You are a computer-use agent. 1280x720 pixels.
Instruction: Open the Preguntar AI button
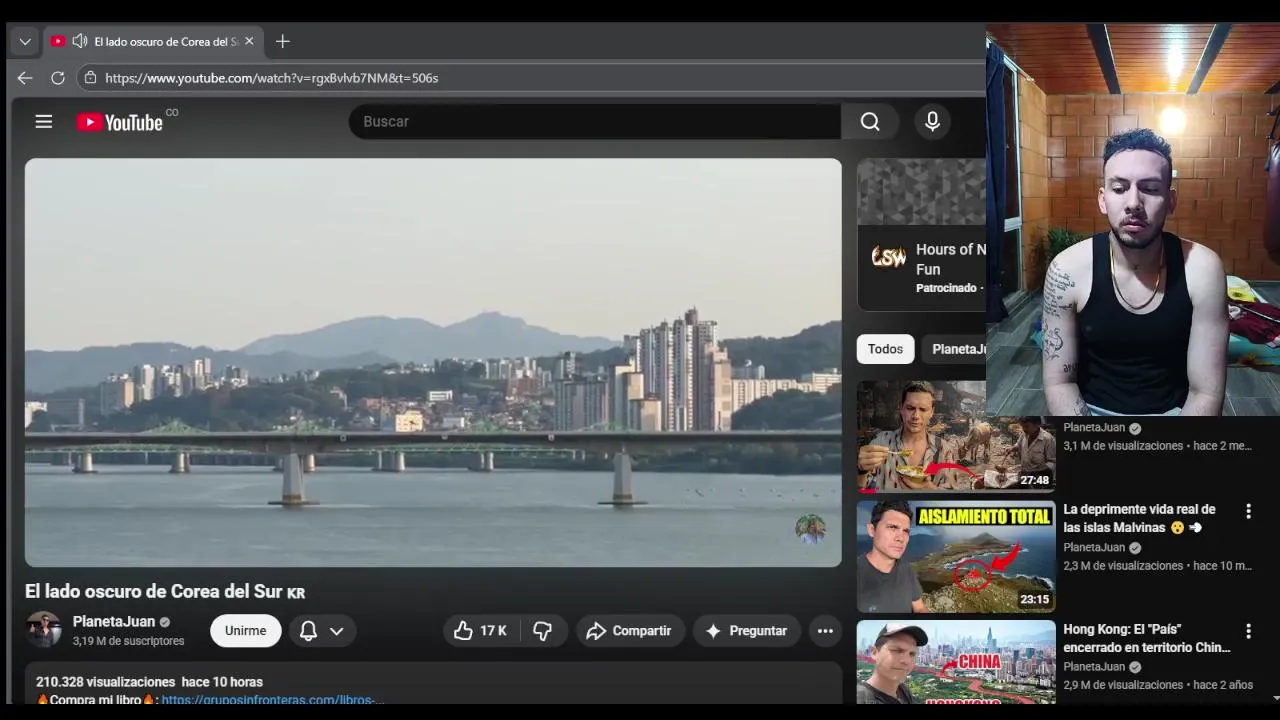click(x=747, y=631)
